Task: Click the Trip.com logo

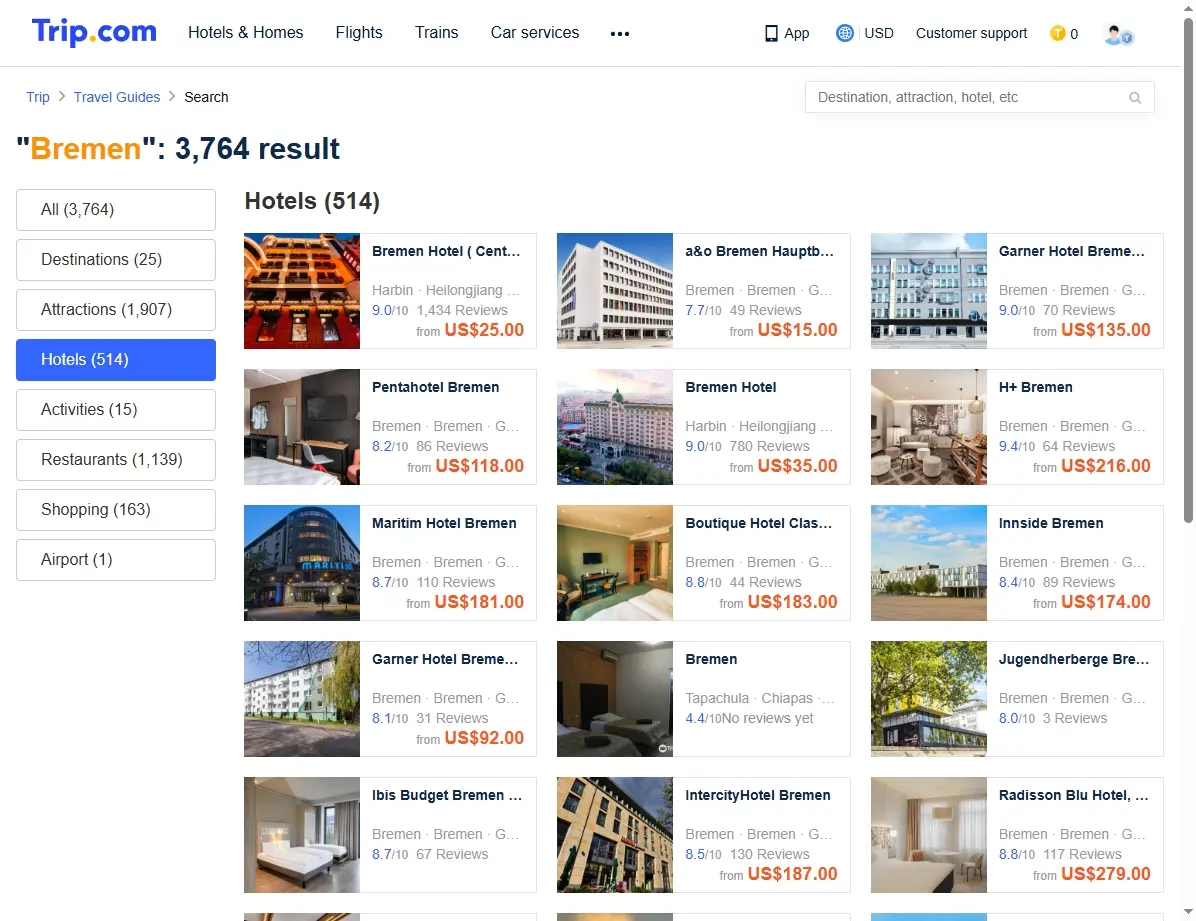Action: 94,32
